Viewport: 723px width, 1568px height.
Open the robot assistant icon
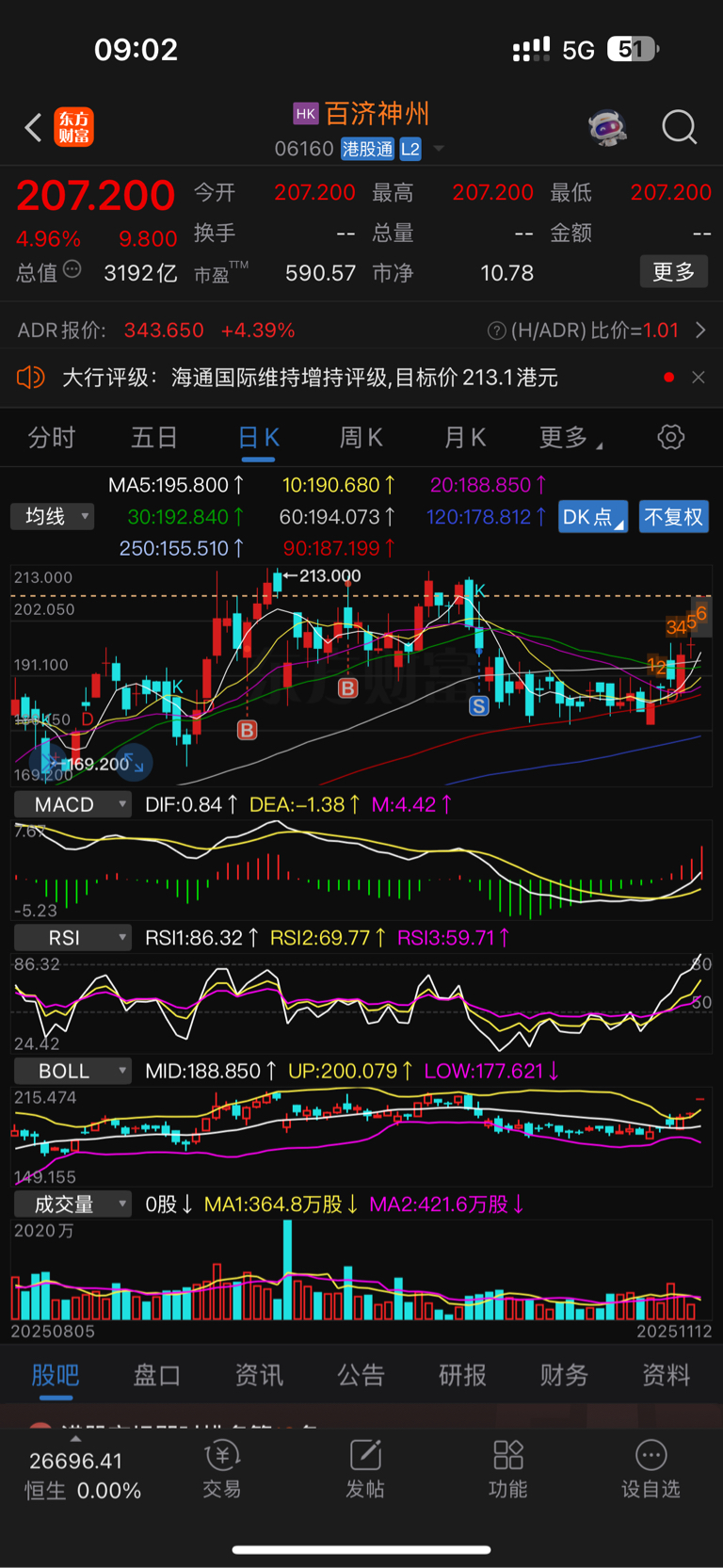click(x=608, y=127)
